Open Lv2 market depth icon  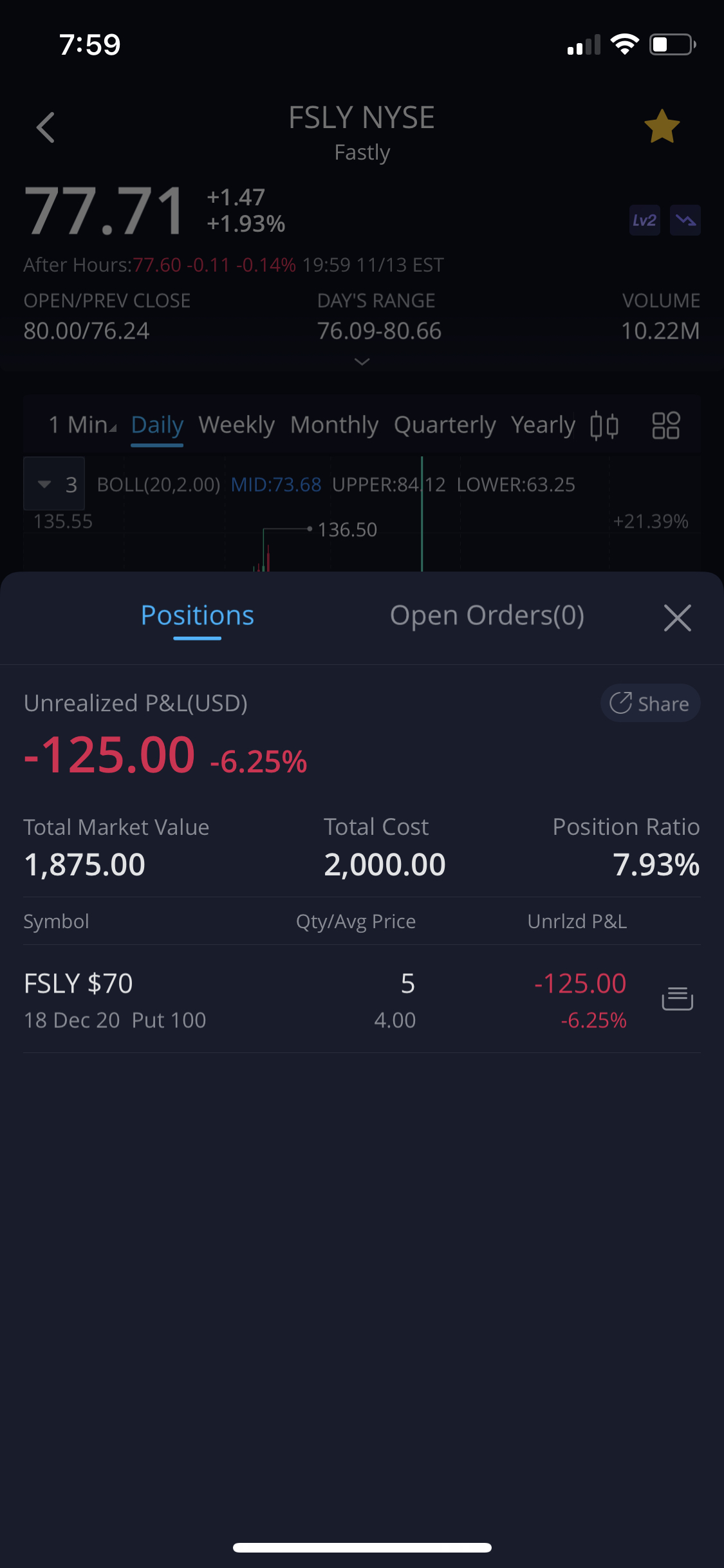tap(644, 221)
